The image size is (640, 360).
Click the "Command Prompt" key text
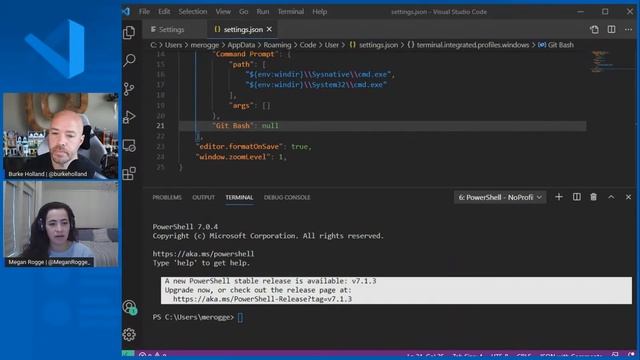[245, 54]
